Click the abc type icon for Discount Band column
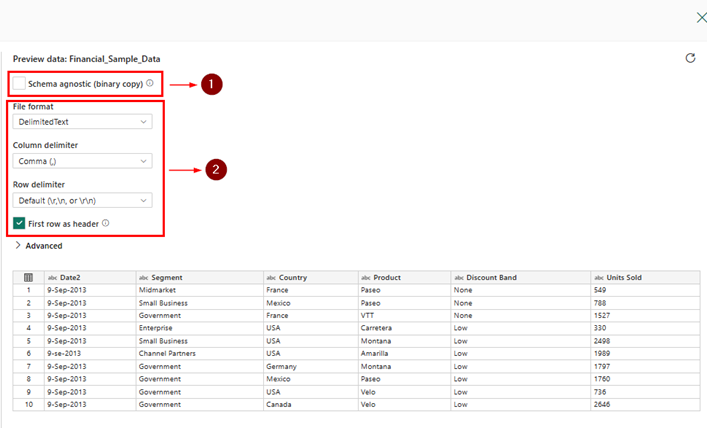This screenshot has height=428, width=707. 459,278
